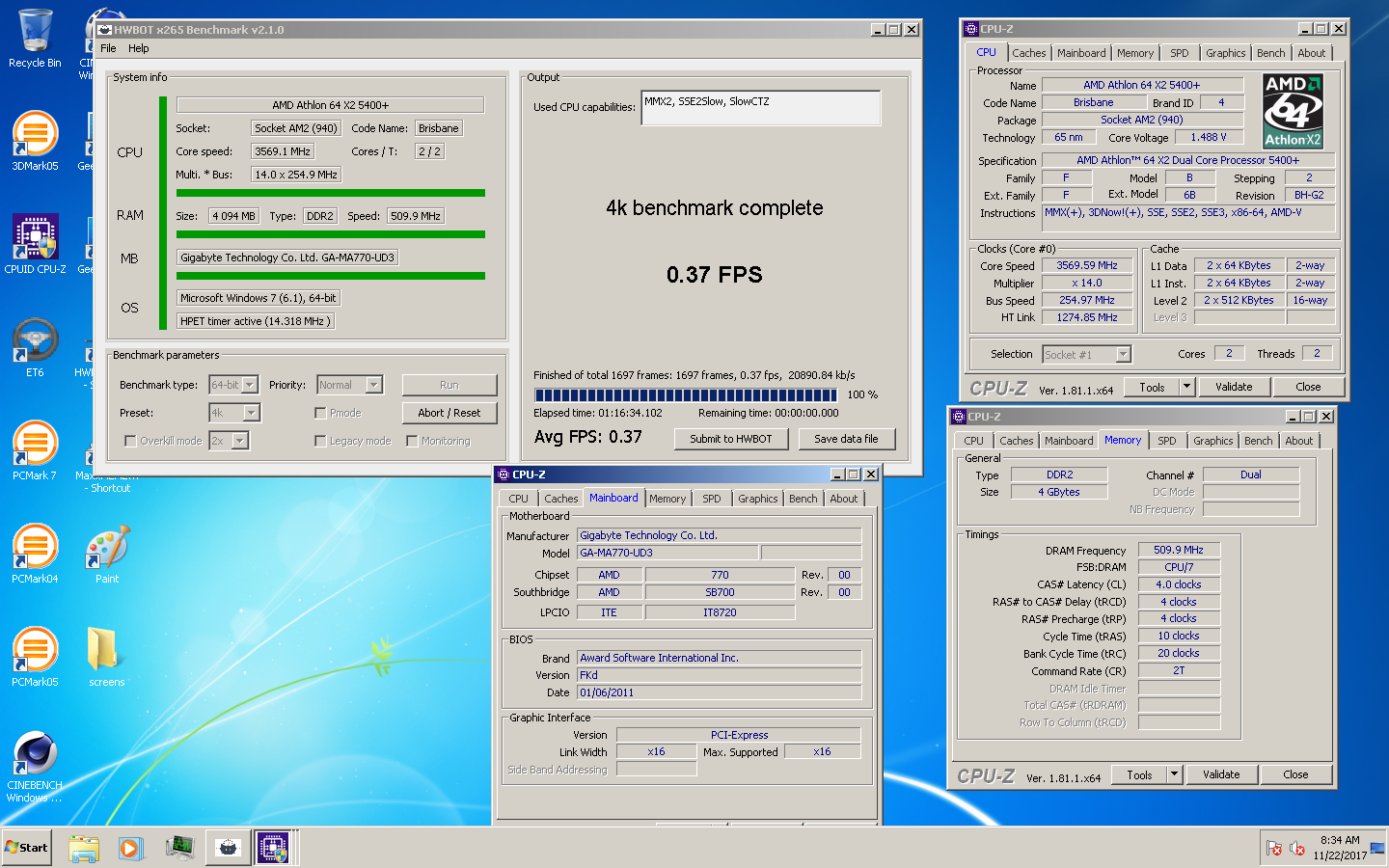Click the Abort / Reset button

point(449,413)
